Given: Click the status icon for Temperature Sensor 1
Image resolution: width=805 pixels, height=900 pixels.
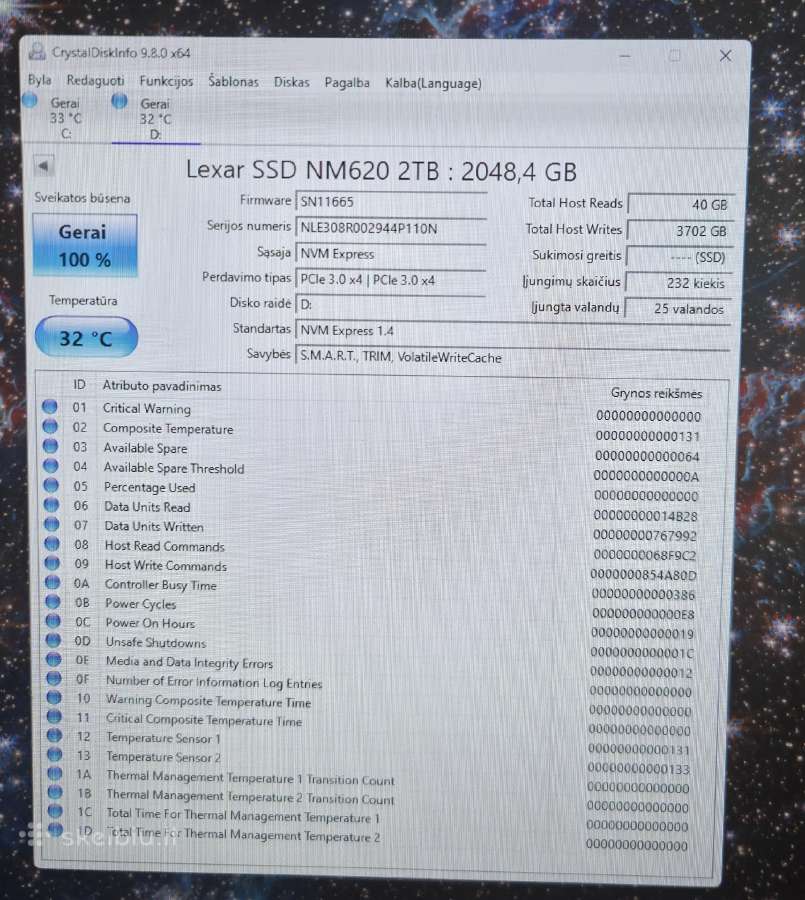Looking at the screenshot, I should (x=55, y=735).
